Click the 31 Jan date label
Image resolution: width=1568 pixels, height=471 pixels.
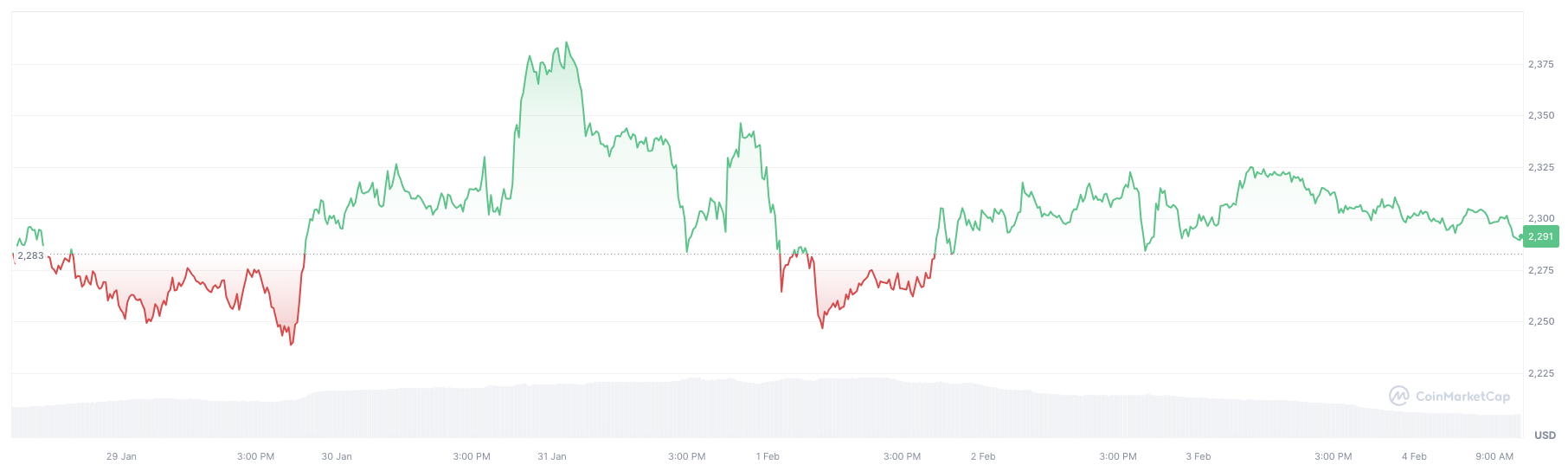tap(552, 456)
